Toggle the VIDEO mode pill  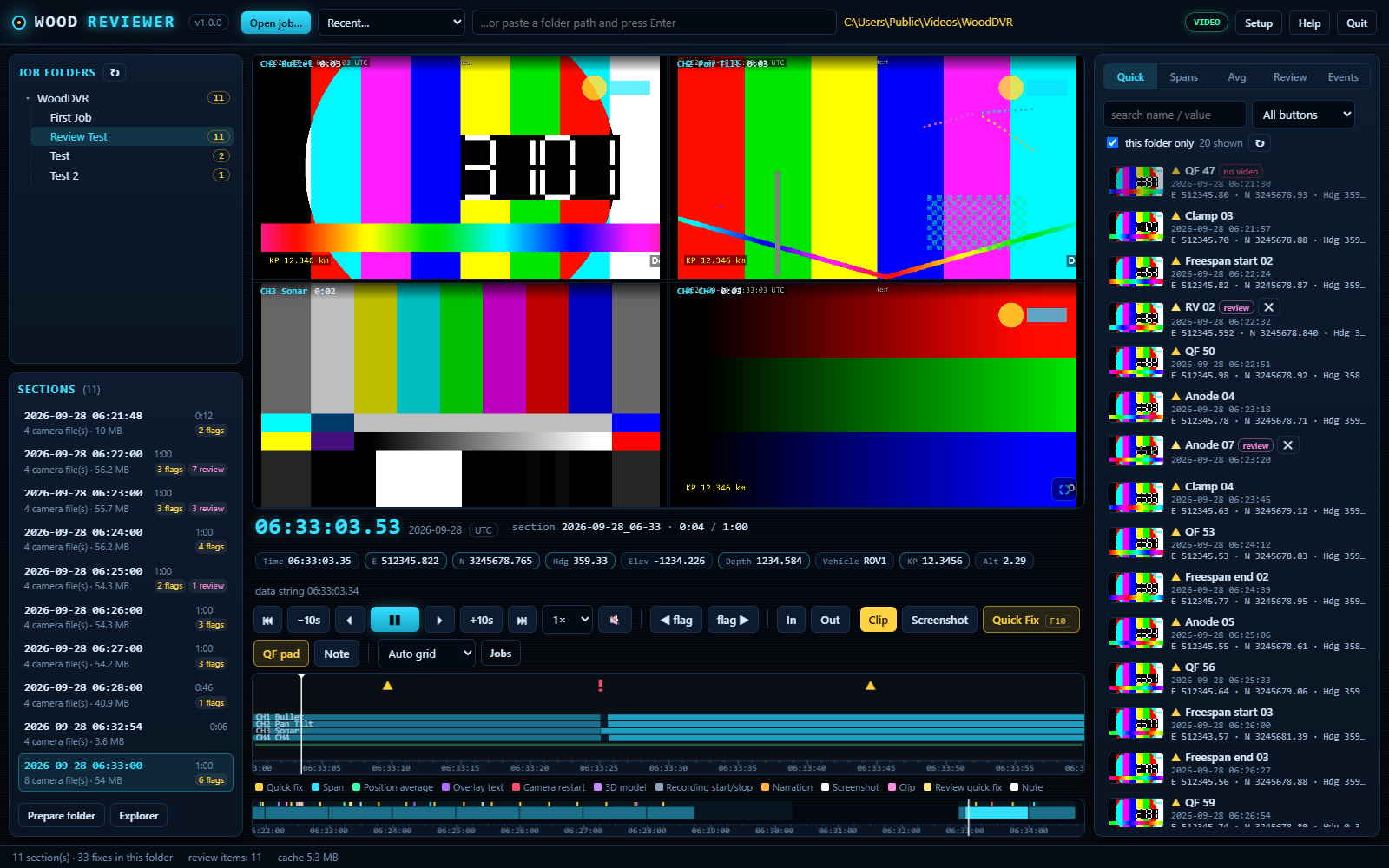point(1207,23)
